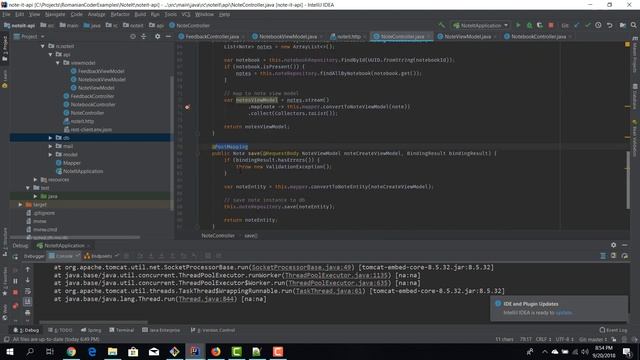Viewport: 640px width, 360px height.
Task: Switch to FeedbackController.java tab
Action: [x=211, y=36]
